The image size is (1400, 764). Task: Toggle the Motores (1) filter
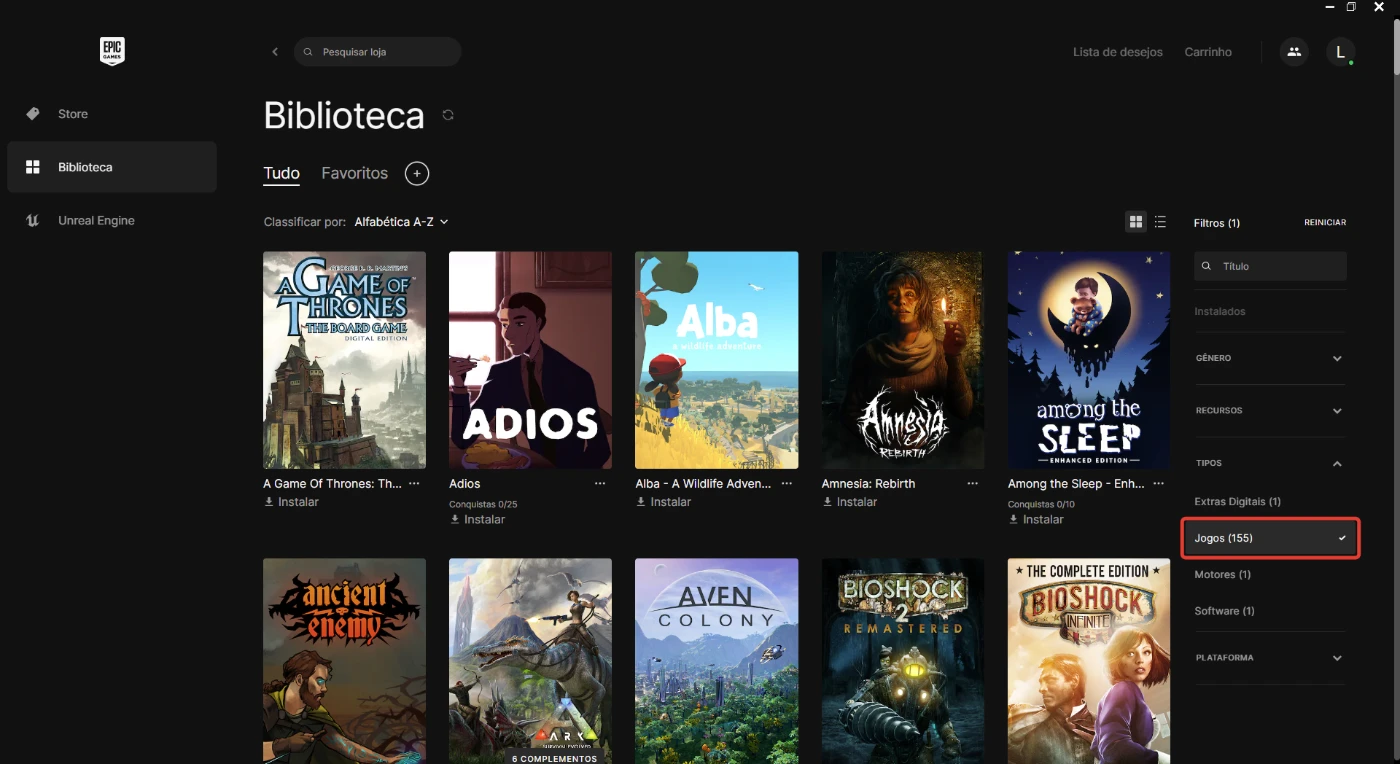tap(1222, 574)
